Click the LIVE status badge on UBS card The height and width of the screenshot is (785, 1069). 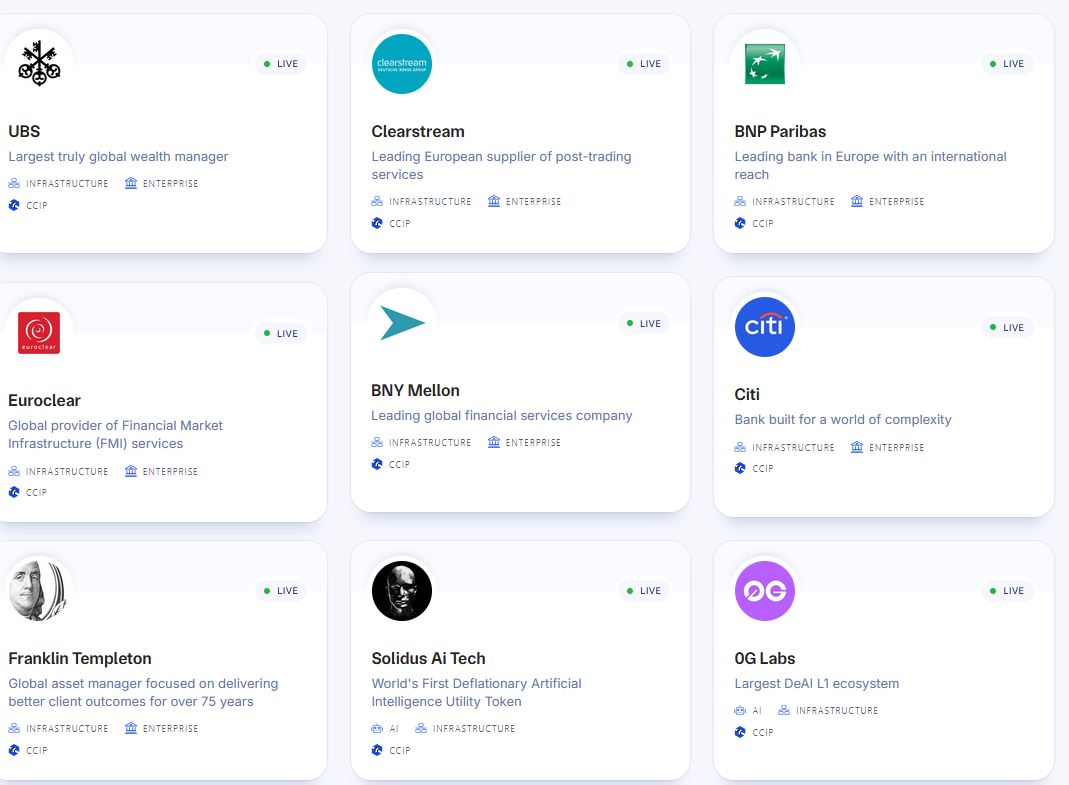tap(281, 63)
